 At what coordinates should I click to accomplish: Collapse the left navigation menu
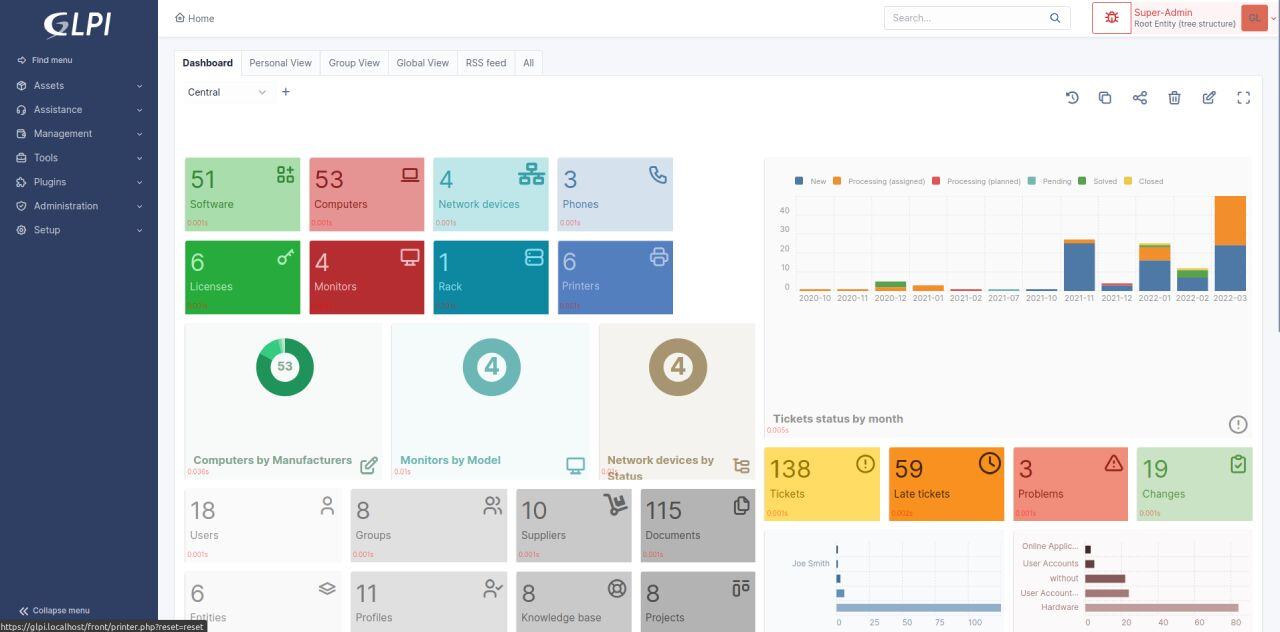pos(57,610)
